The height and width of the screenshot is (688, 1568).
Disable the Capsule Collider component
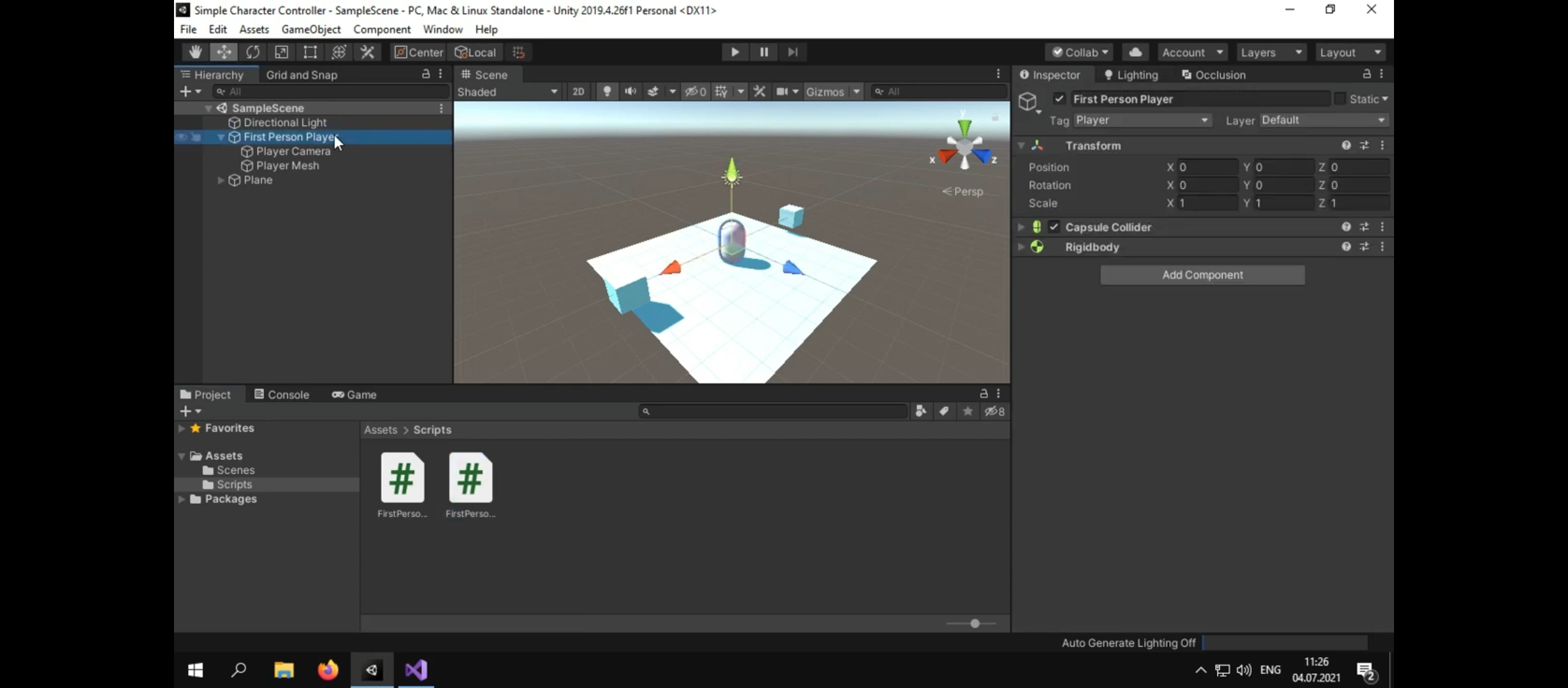click(x=1054, y=227)
